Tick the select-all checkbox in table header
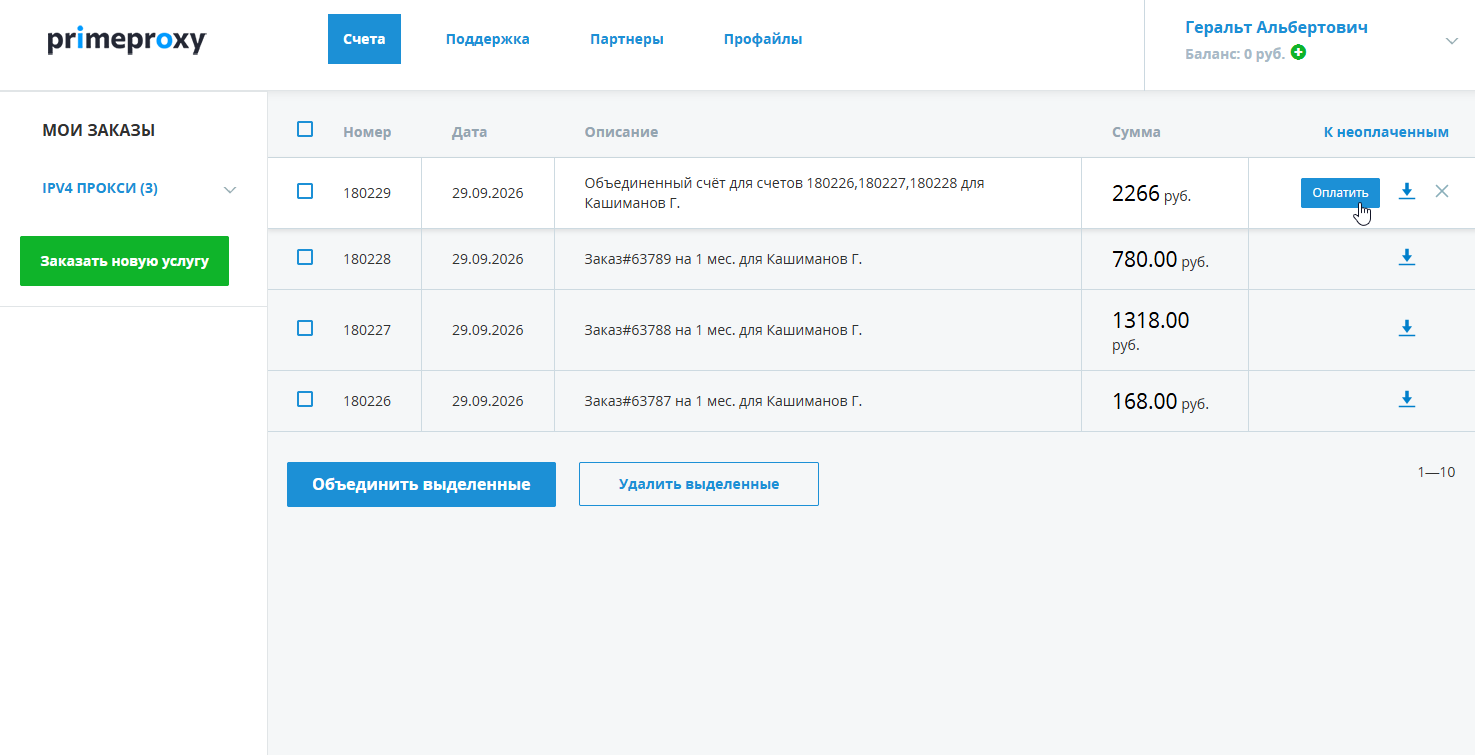Screen dimensions: 1475x755 [305, 129]
